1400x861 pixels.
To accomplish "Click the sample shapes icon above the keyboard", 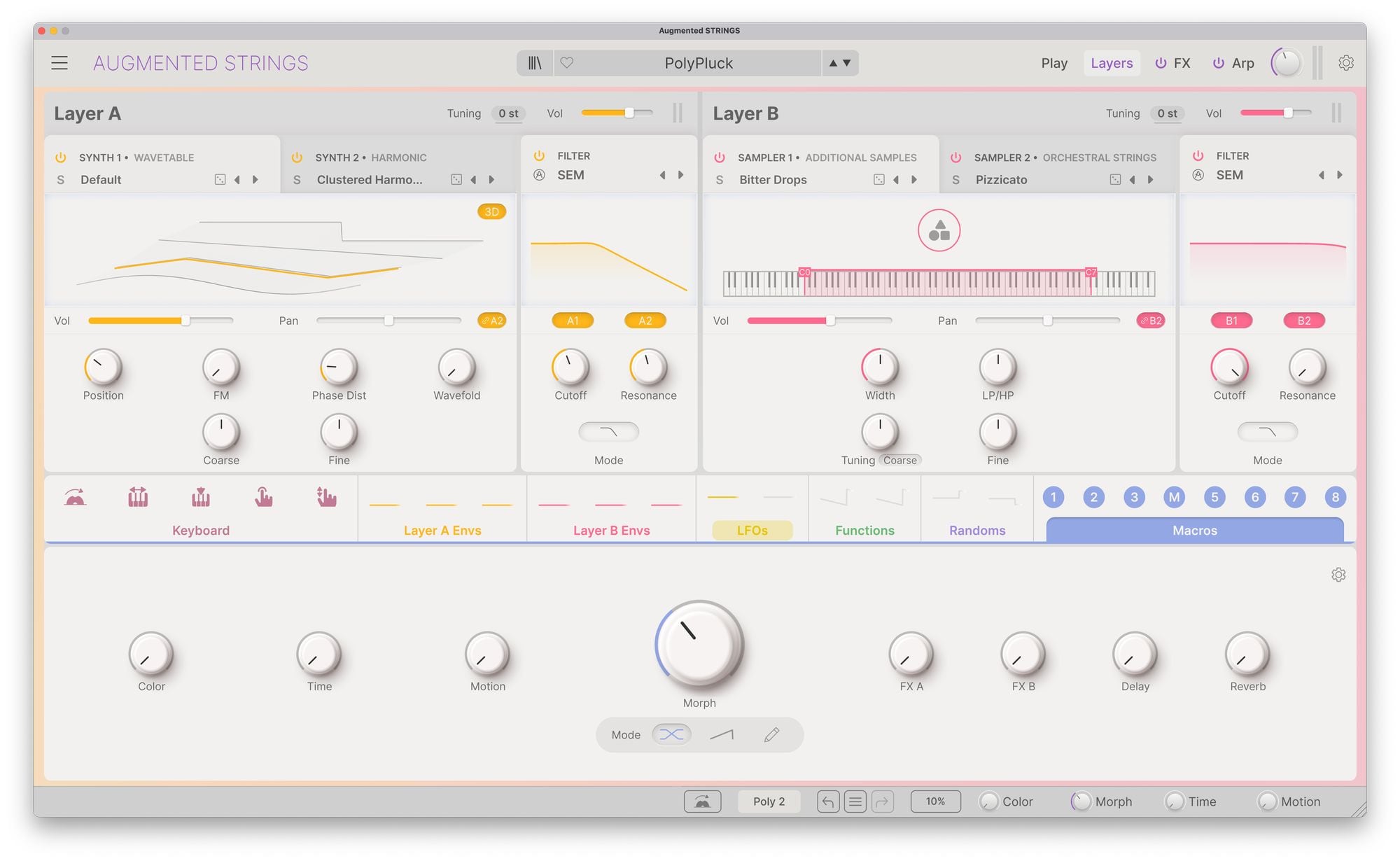I will point(939,230).
